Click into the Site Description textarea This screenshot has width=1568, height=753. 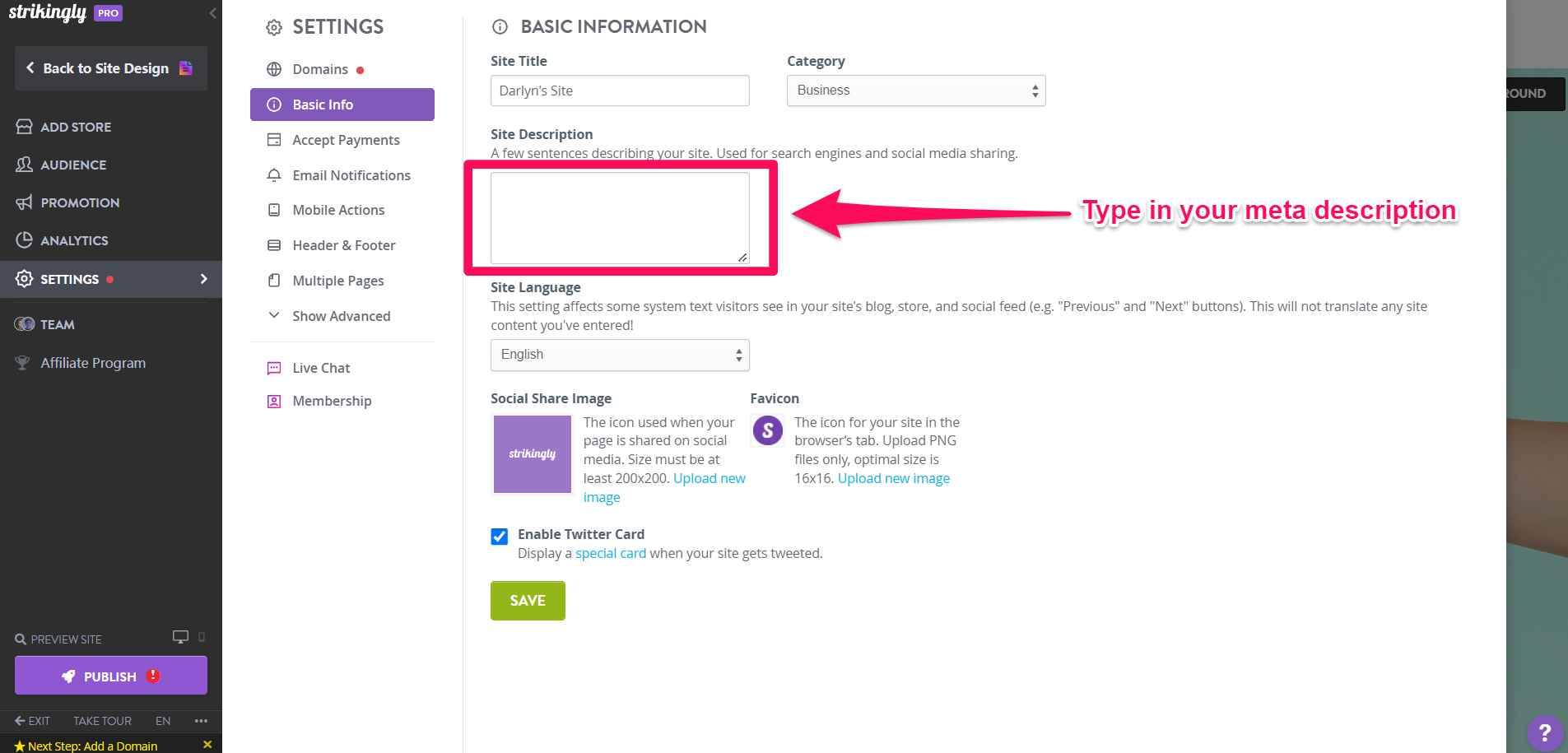click(620, 218)
